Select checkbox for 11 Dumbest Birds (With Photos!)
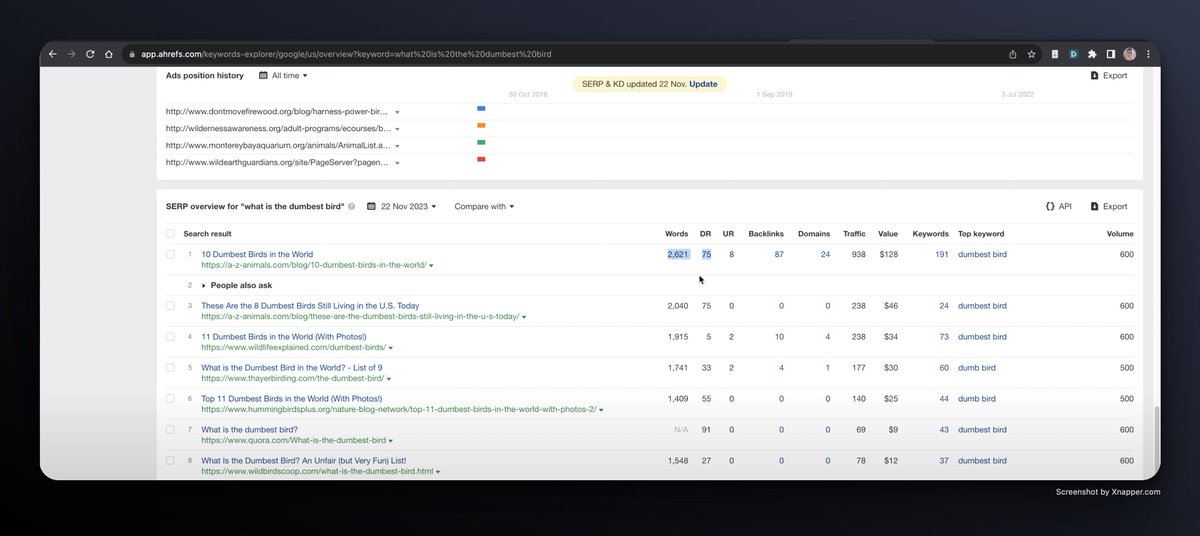 (x=170, y=337)
